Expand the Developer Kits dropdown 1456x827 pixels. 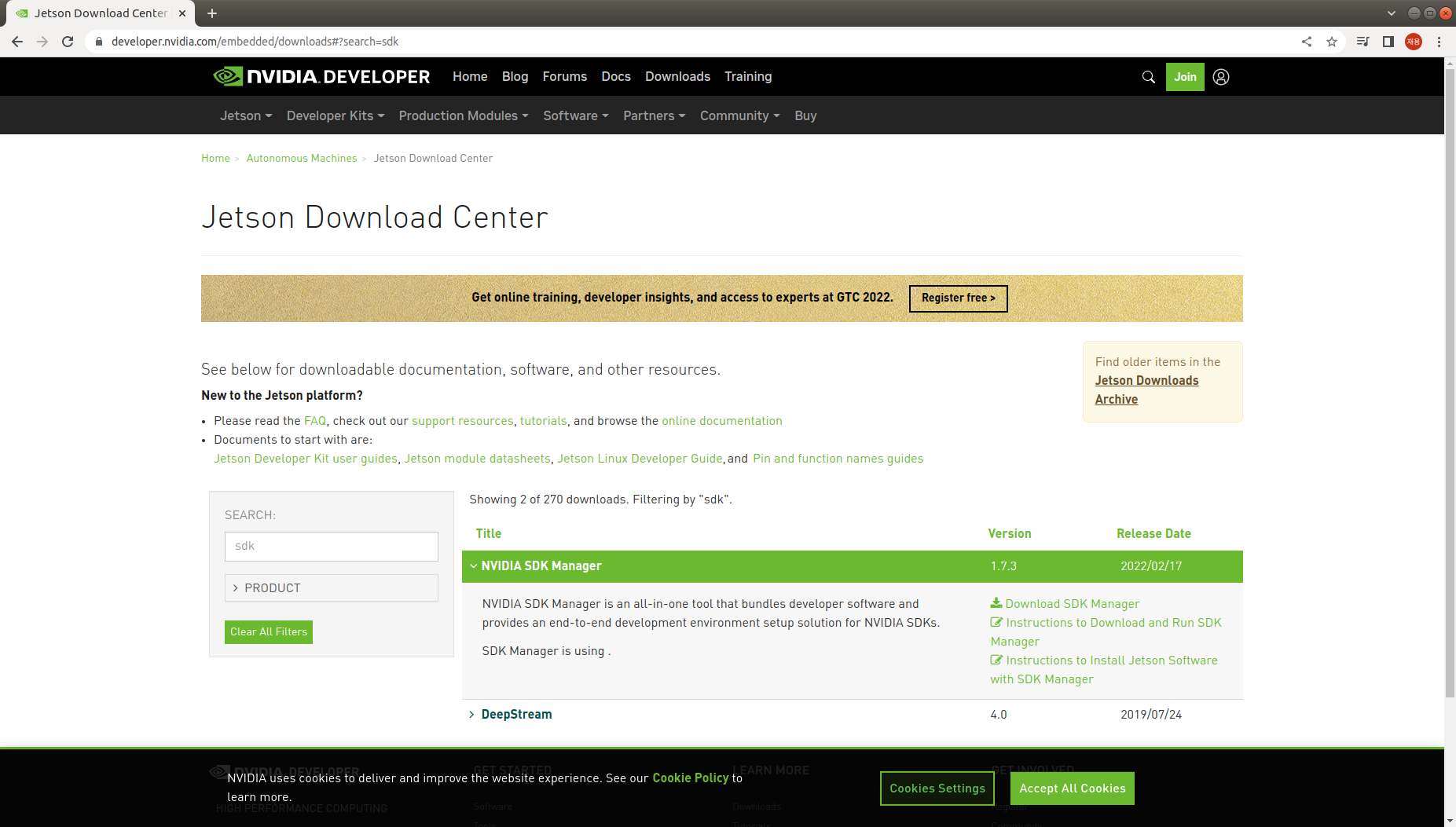336,115
